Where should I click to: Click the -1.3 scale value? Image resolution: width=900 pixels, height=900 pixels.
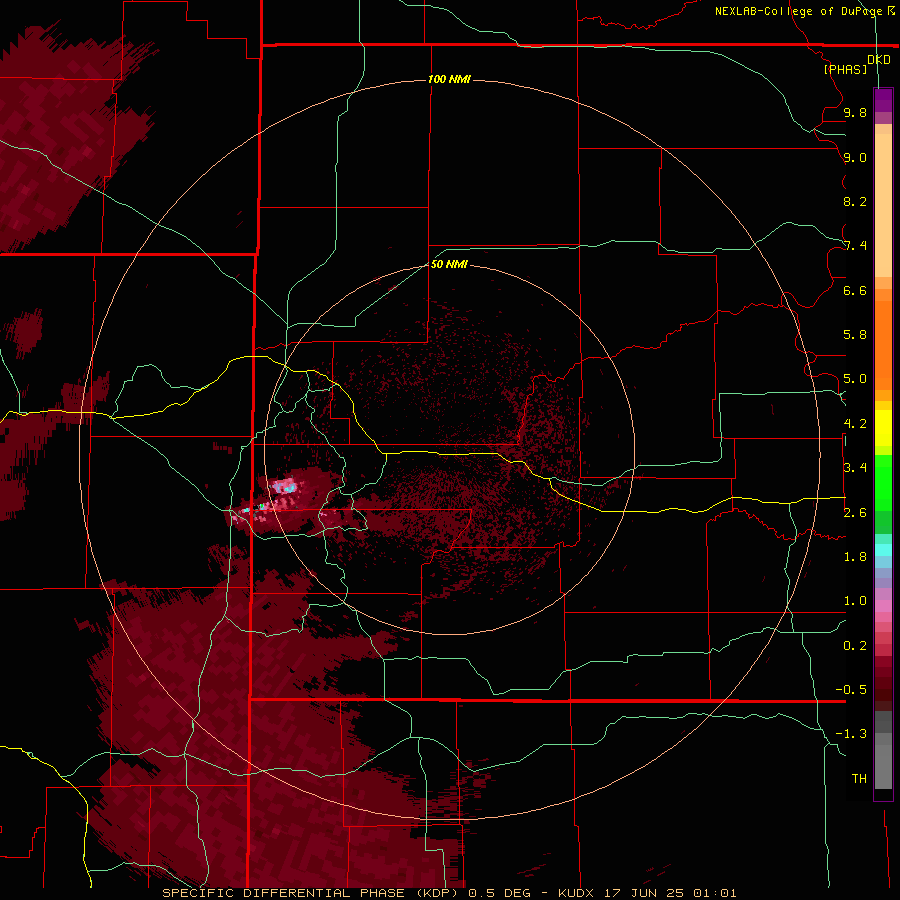tap(851, 734)
